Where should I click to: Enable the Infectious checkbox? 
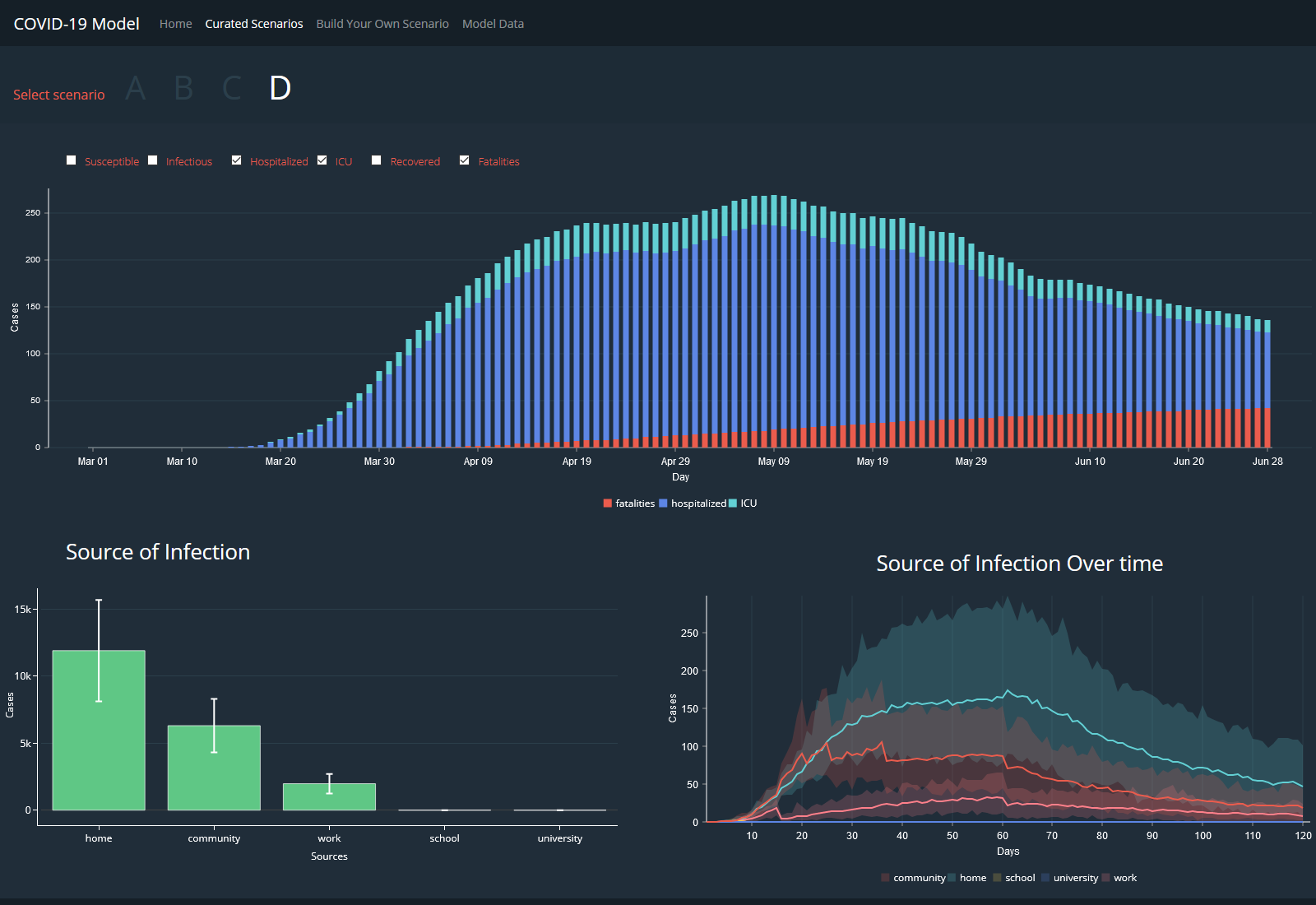(153, 160)
